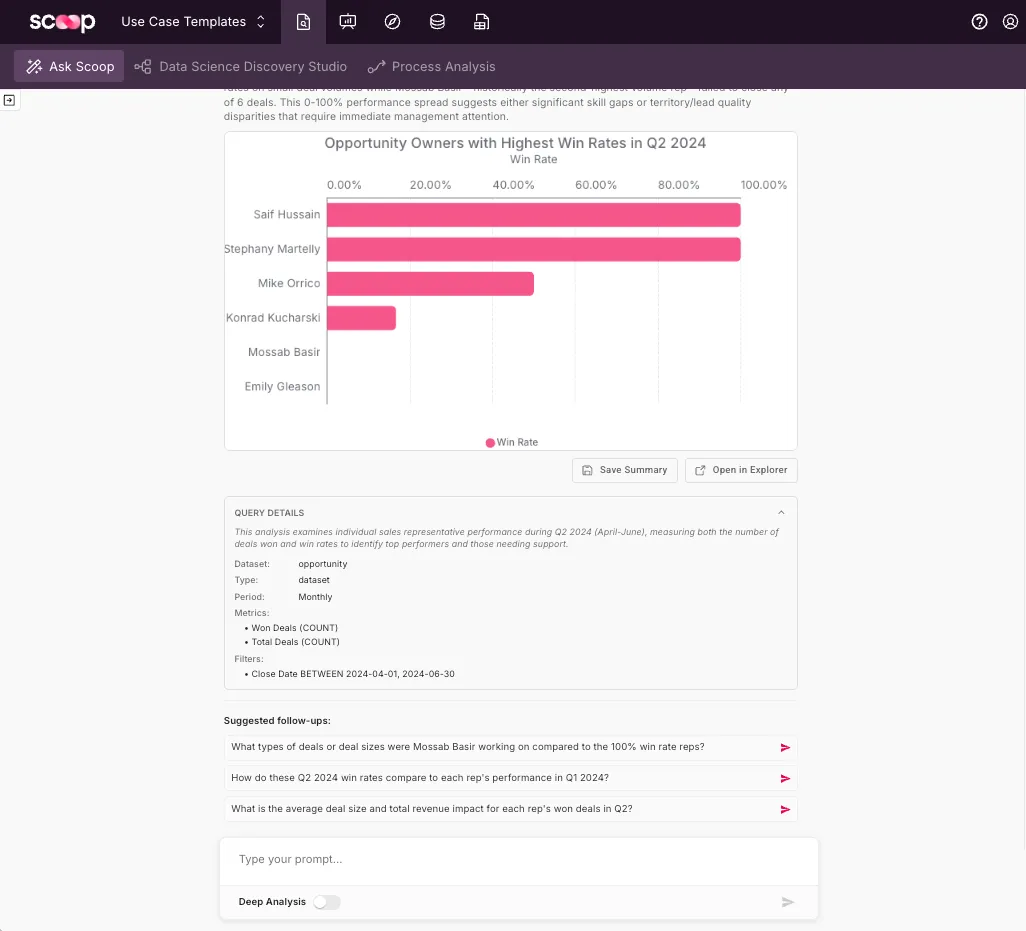Send the Mossab Basir deal types follow-up question
1026x931 pixels.
coord(785,747)
